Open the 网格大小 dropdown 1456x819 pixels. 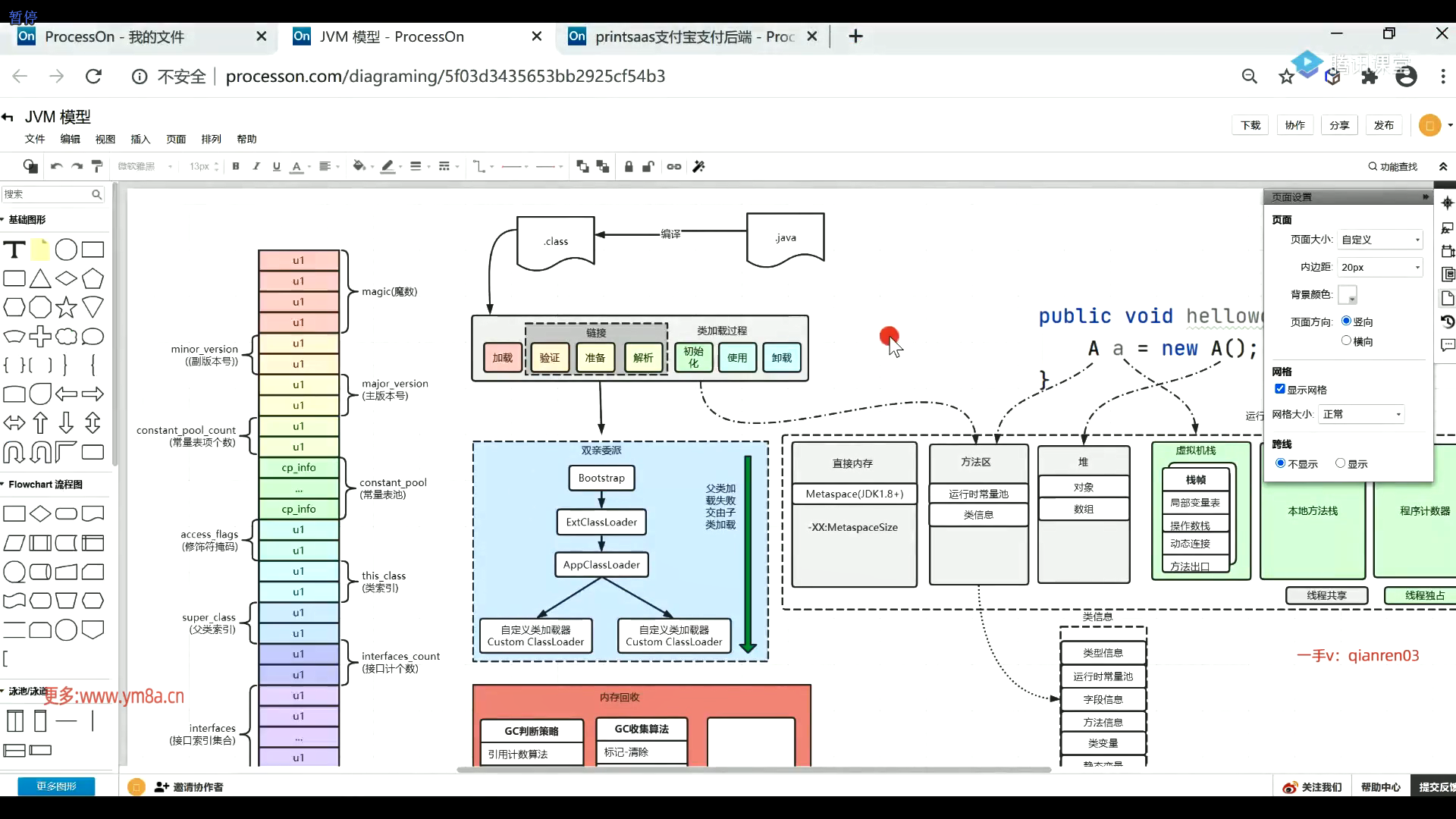coord(1362,414)
